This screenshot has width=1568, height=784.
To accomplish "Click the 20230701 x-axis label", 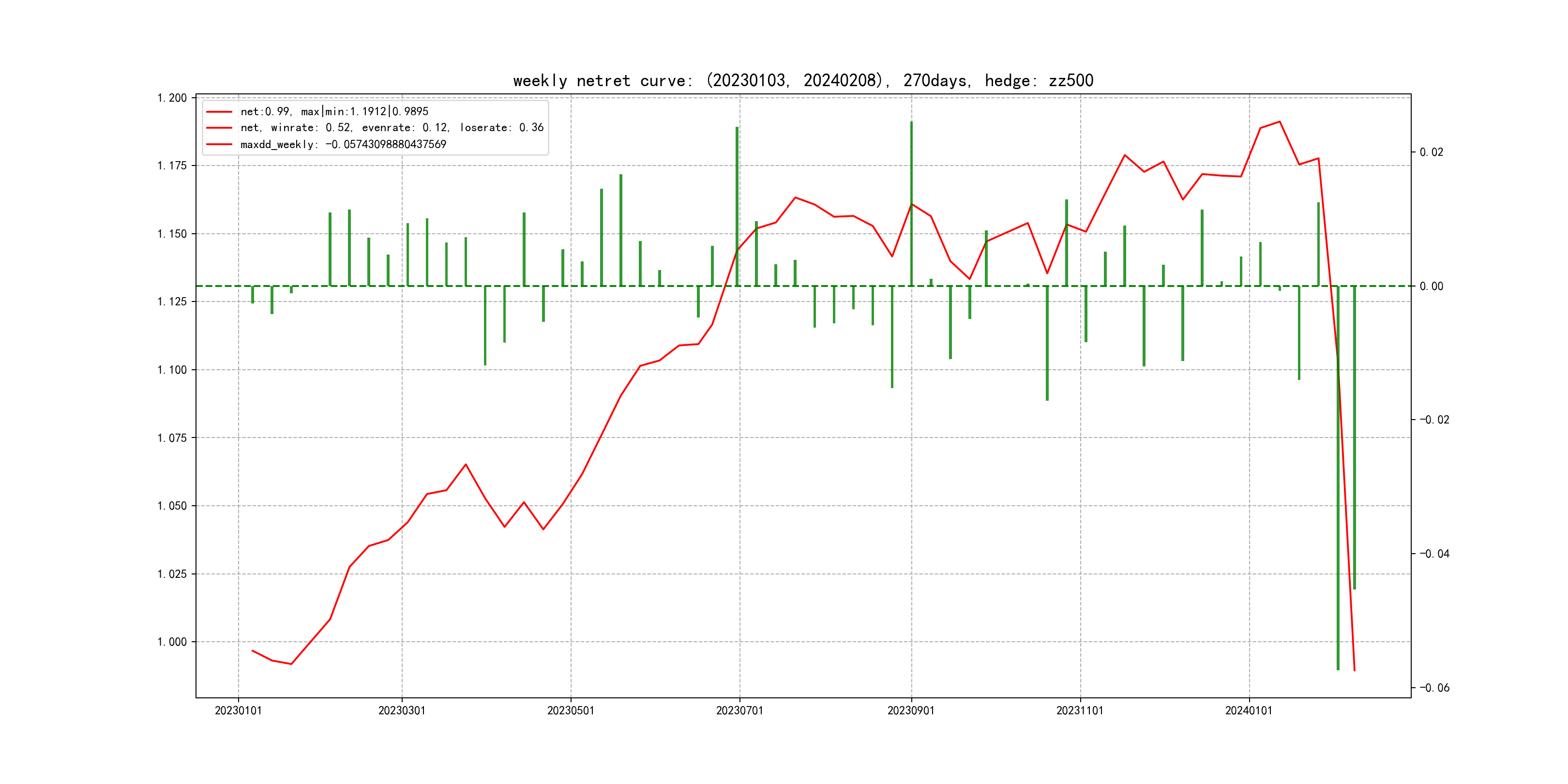I will 739,710.
